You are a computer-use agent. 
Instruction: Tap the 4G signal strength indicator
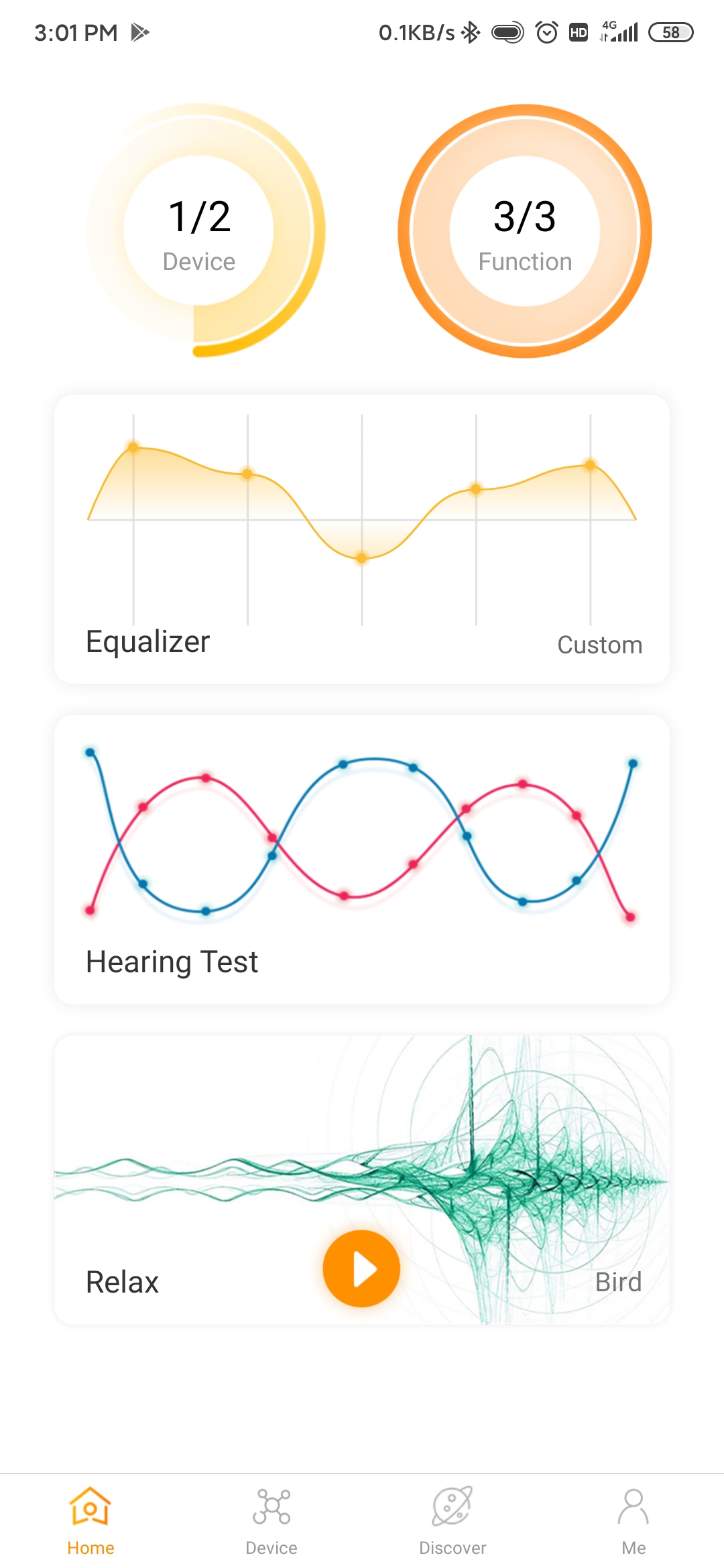(x=619, y=31)
